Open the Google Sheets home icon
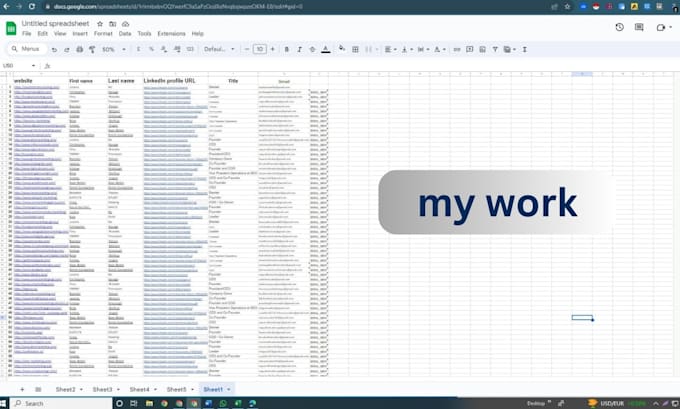680x409 pixels. (11, 28)
